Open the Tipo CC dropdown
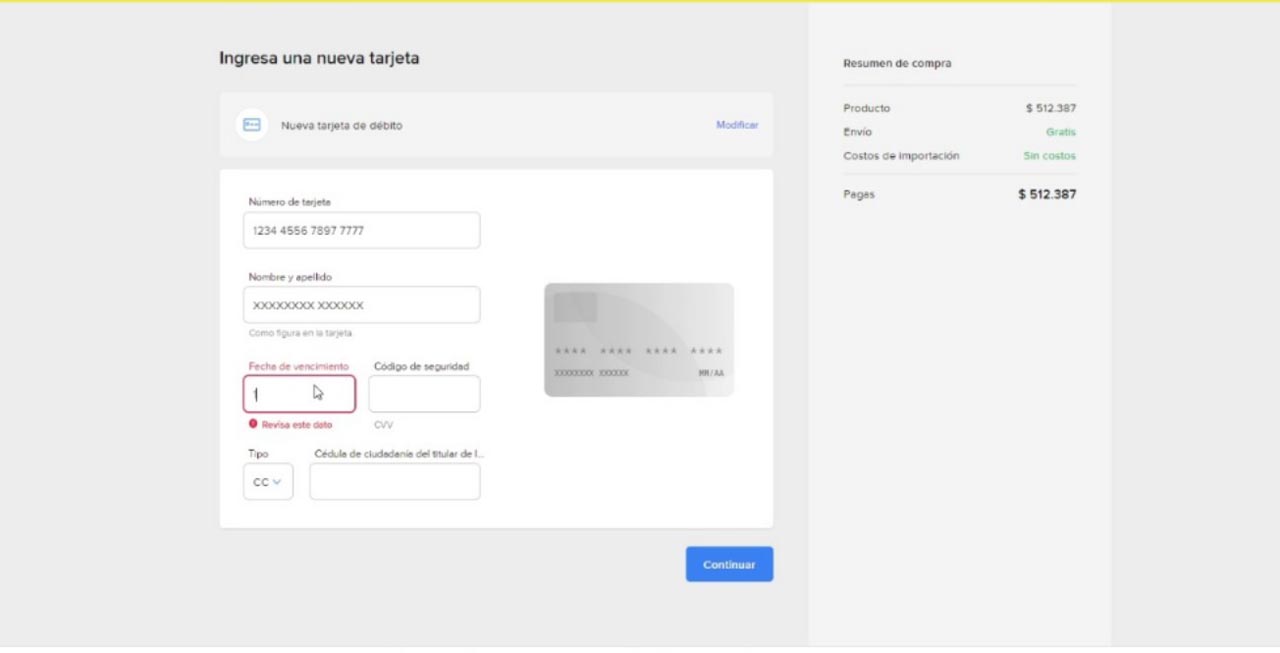 pyautogui.click(x=268, y=482)
